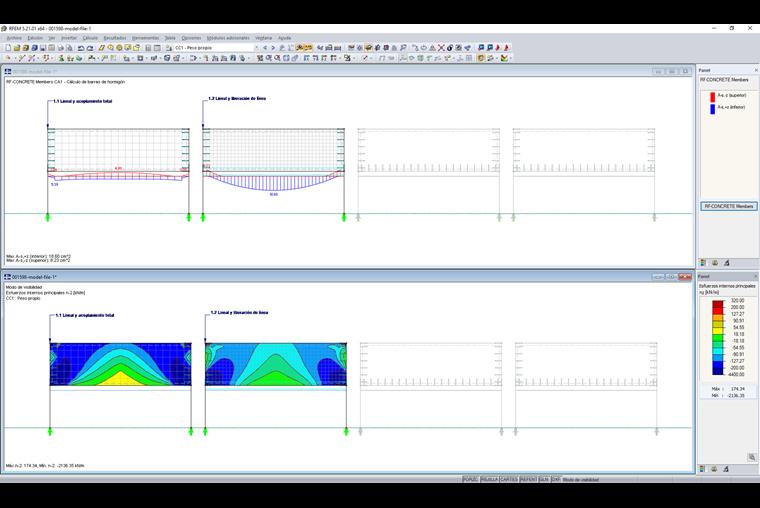Open the Cálculo menu
Image resolution: width=760 pixels, height=508 pixels.
(x=90, y=38)
